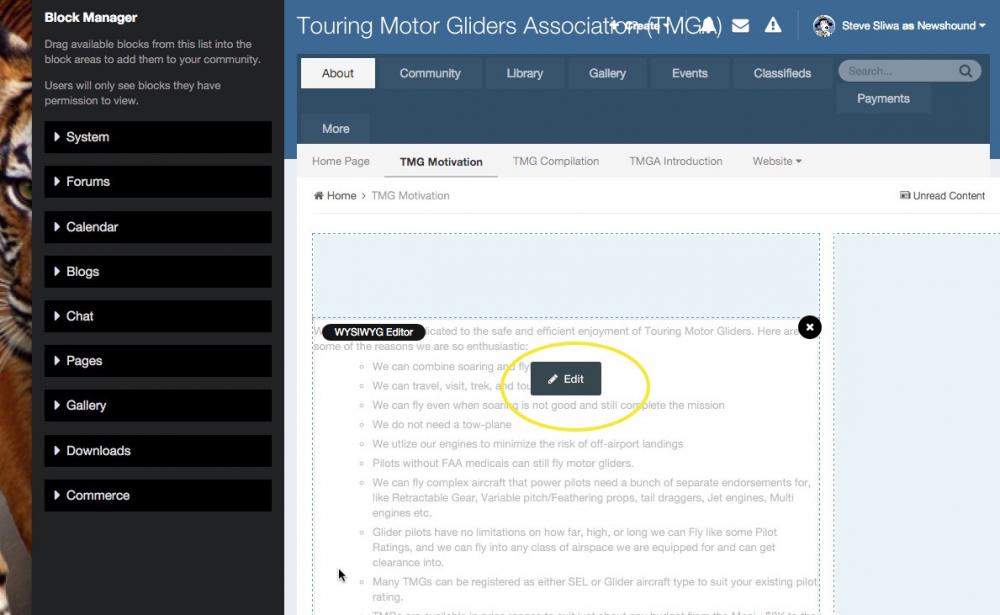Open the More navigation tab
Image resolution: width=1000 pixels, height=615 pixels.
tap(335, 129)
